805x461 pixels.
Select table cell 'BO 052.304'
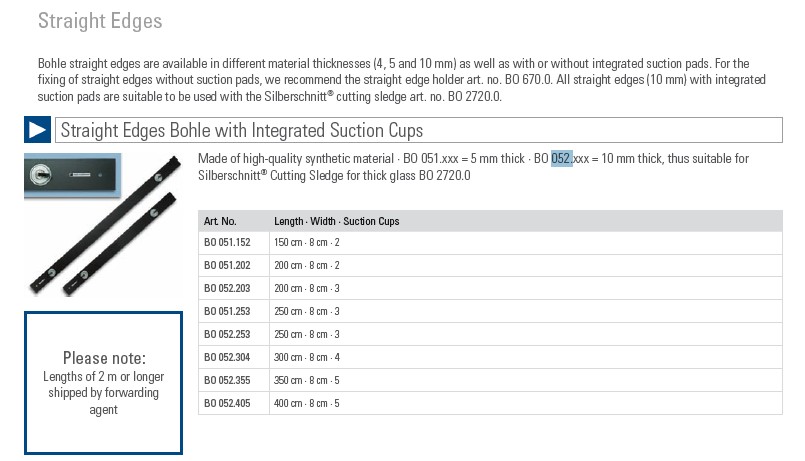tap(227, 357)
